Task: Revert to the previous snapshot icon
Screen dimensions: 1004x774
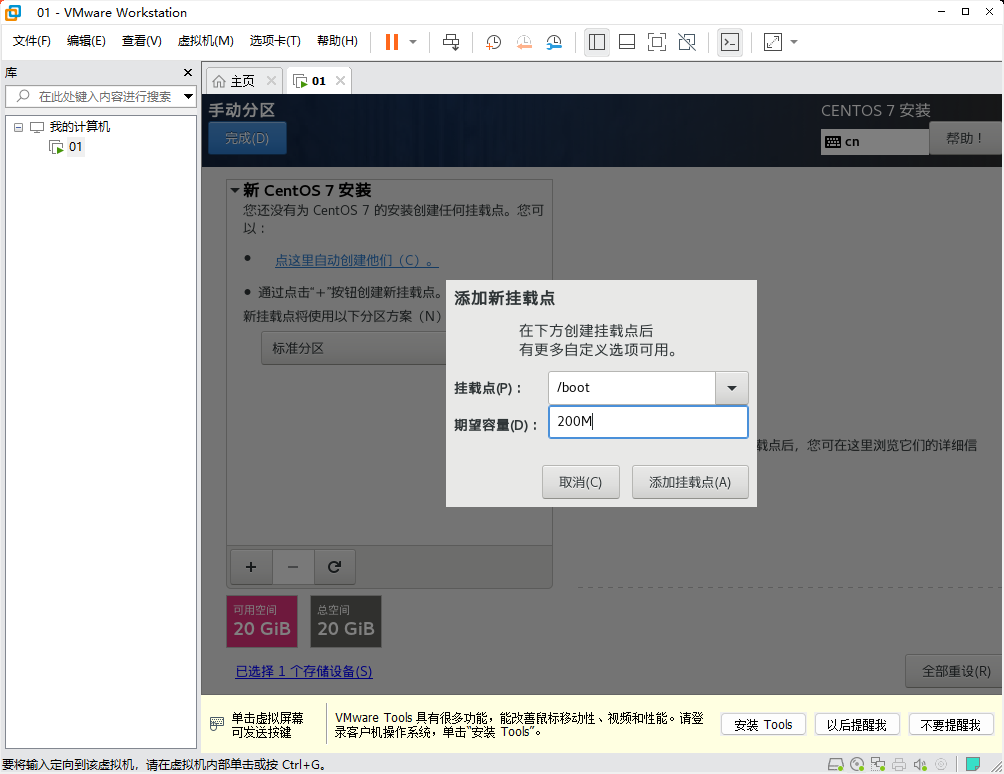Action: [x=524, y=42]
